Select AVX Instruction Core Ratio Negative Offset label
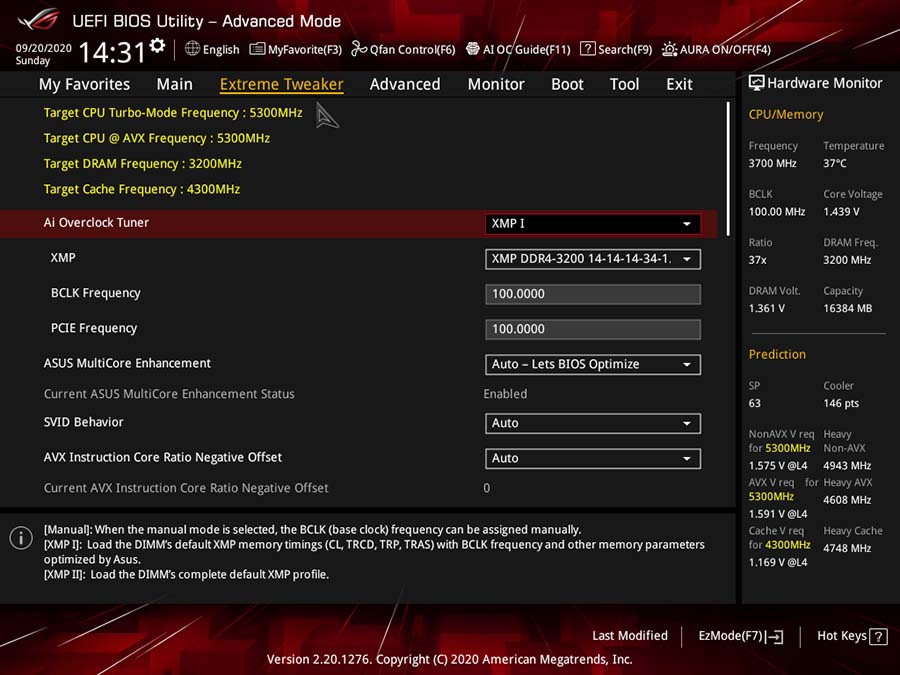Image resolution: width=900 pixels, height=675 pixels. click(162, 457)
